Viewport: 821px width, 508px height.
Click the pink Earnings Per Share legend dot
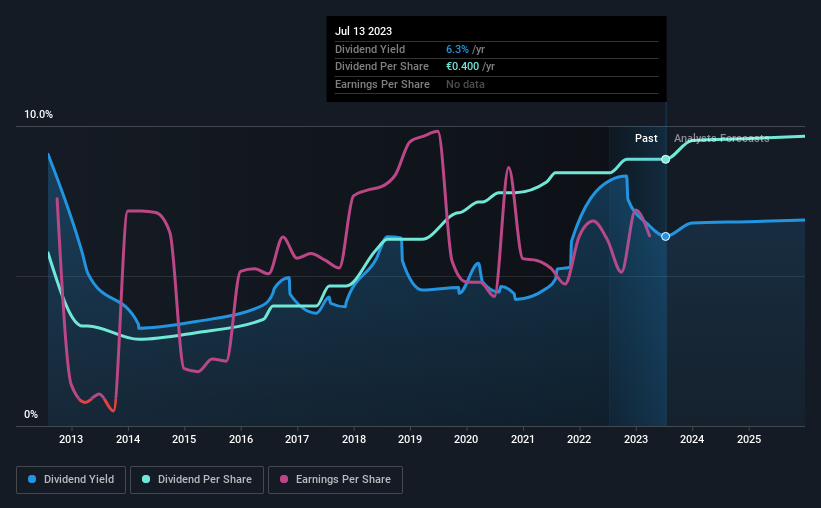(284, 479)
